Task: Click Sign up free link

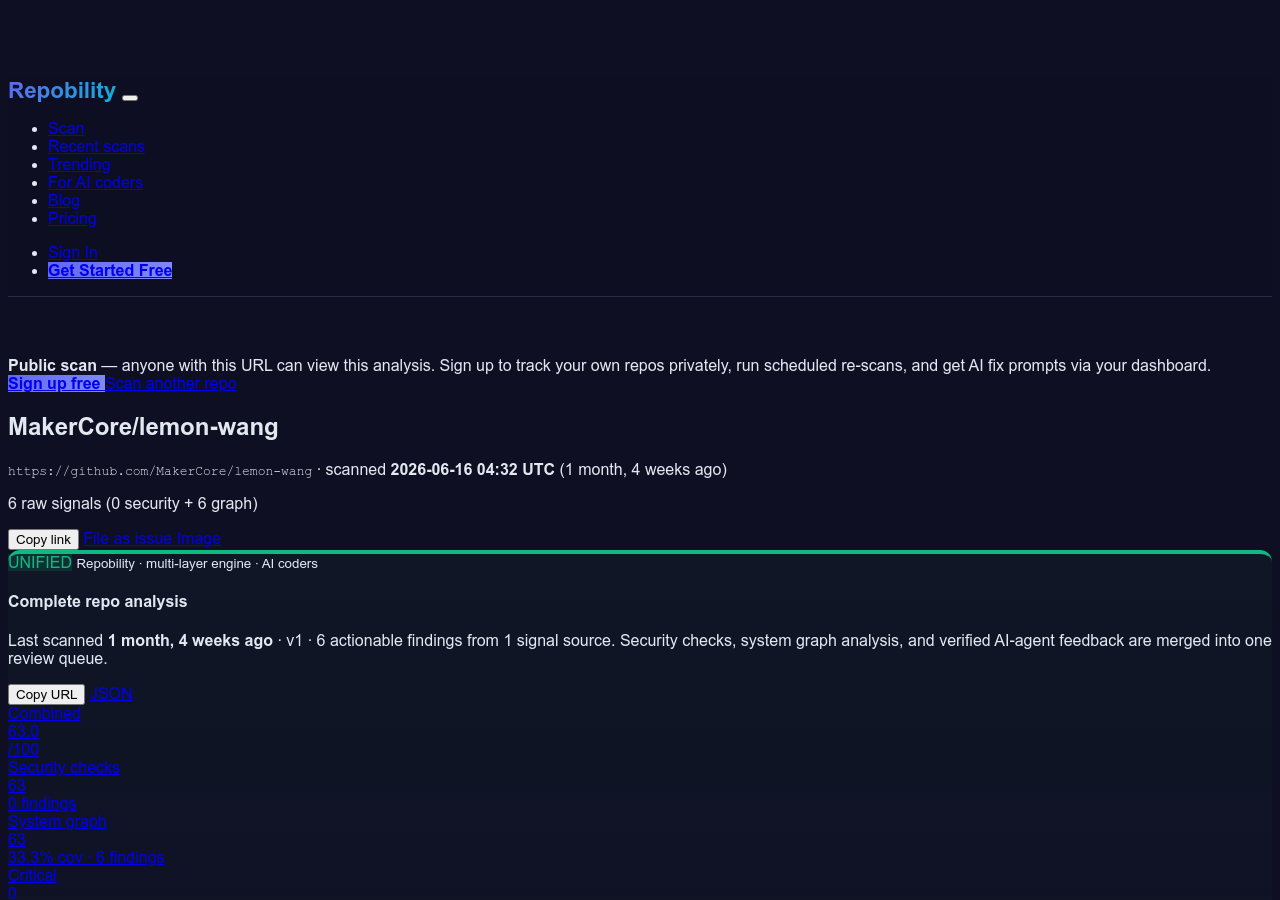Action: pos(56,383)
